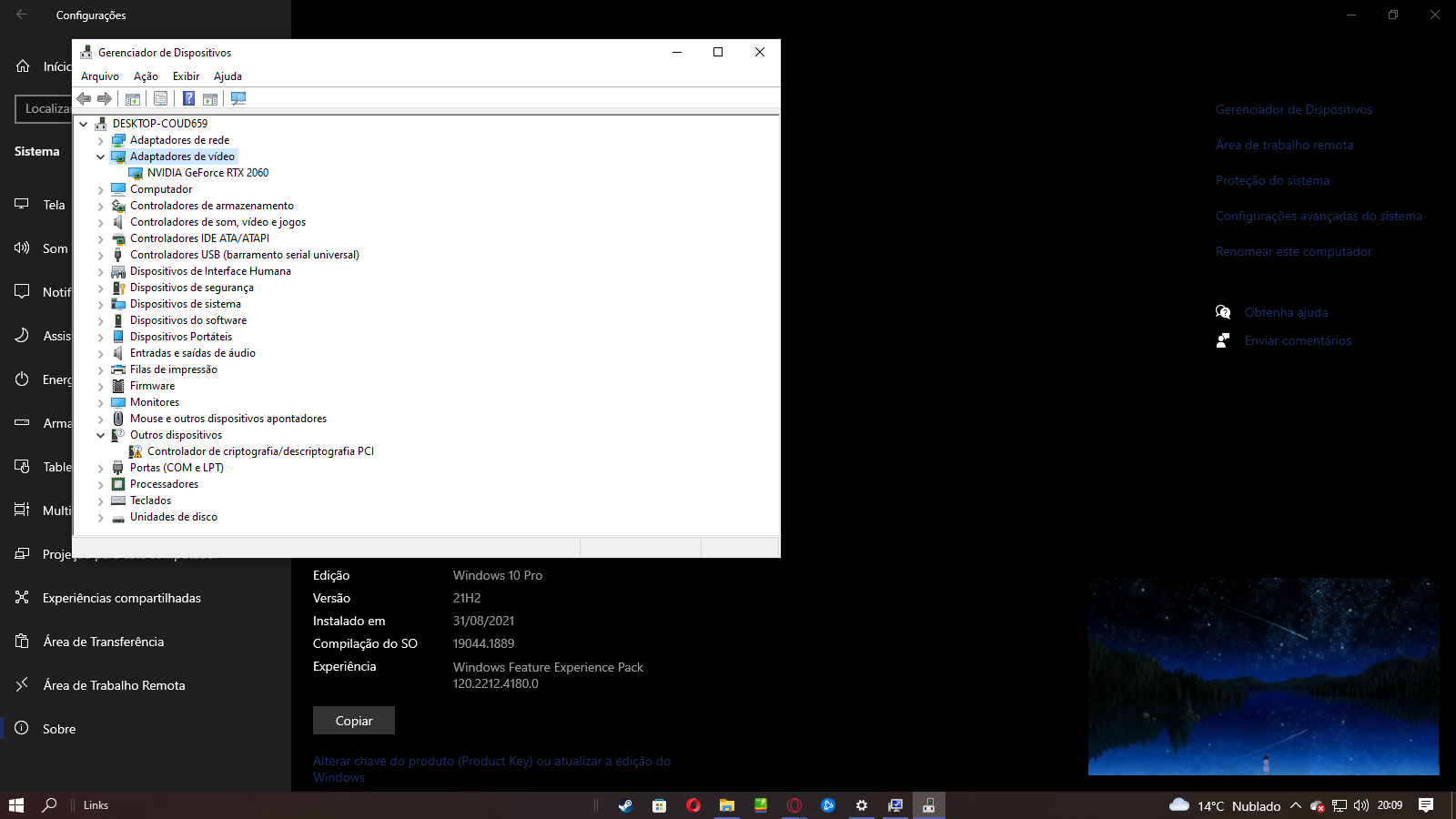The height and width of the screenshot is (819, 1456).
Task: Collapse the Outros dispositivos category
Action: [101, 435]
